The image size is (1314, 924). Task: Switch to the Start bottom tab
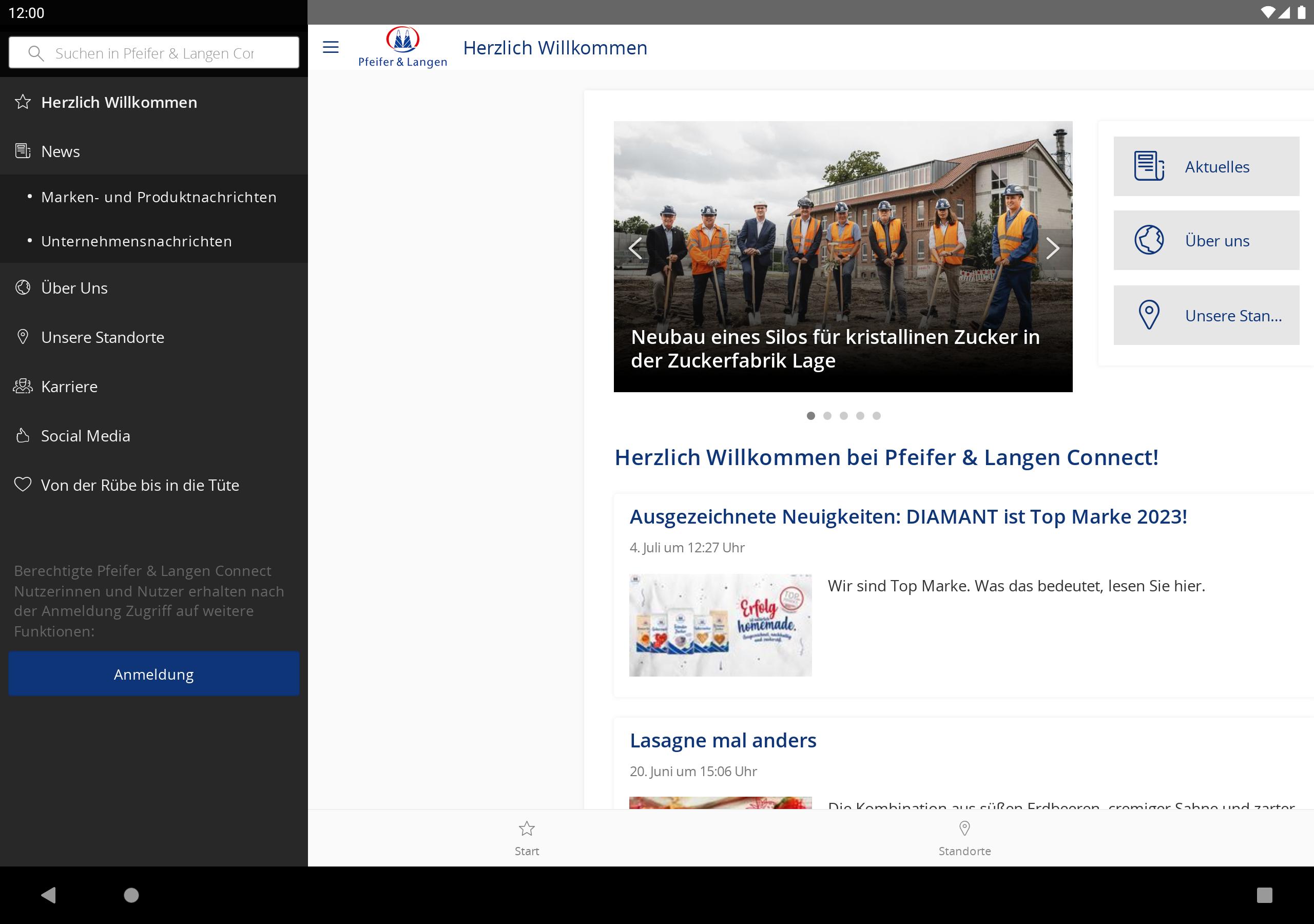[x=527, y=838]
